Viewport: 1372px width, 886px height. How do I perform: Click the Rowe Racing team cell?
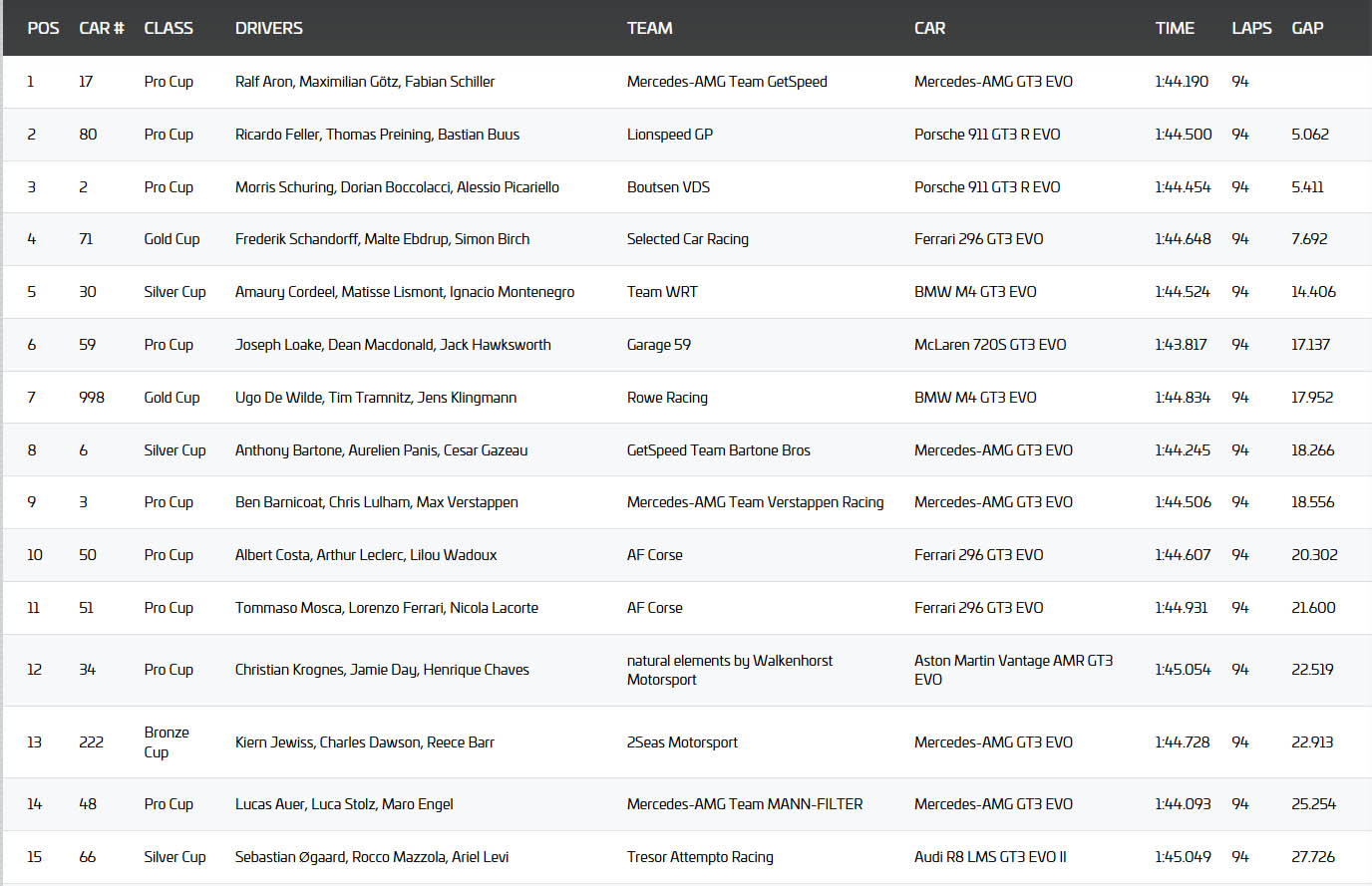[x=667, y=398]
